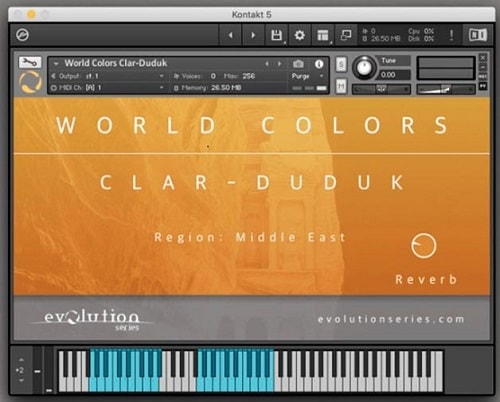Screen dimensions: 500x402
Task: Click the output level meter above the volume slider
Action: click(446, 68)
